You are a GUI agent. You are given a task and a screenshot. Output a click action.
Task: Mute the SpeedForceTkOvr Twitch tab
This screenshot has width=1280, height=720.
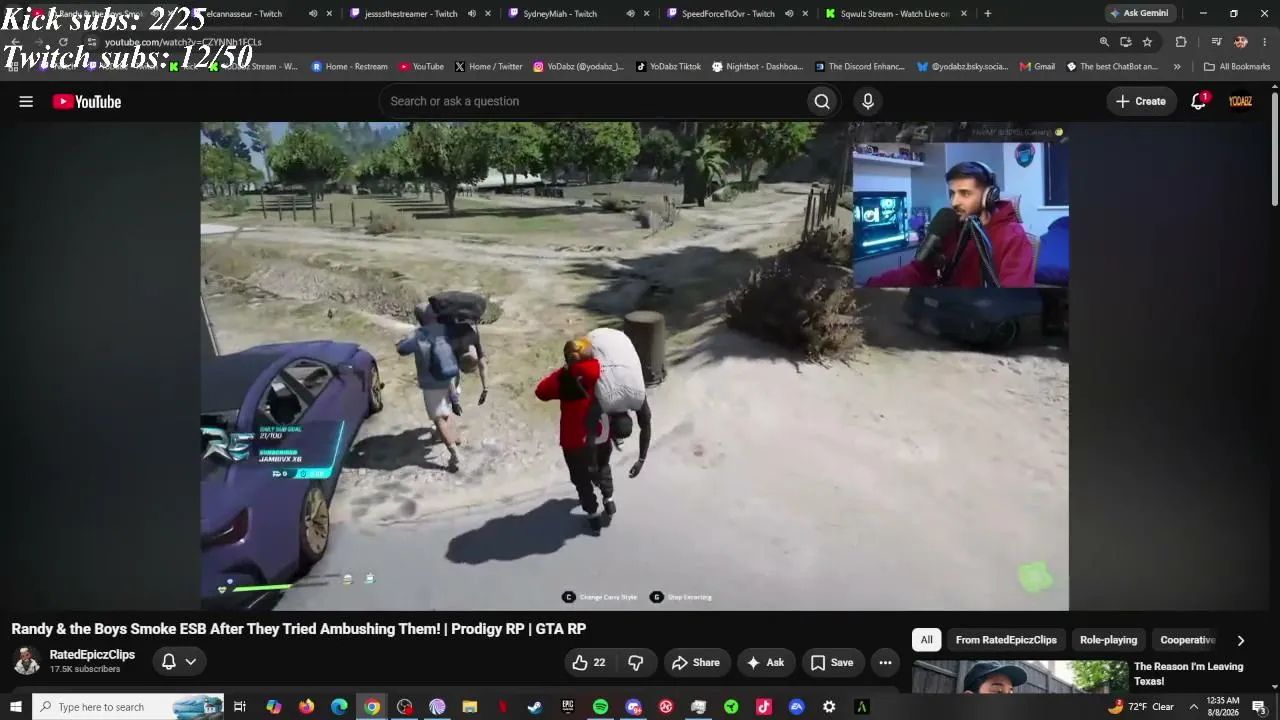coord(789,14)
